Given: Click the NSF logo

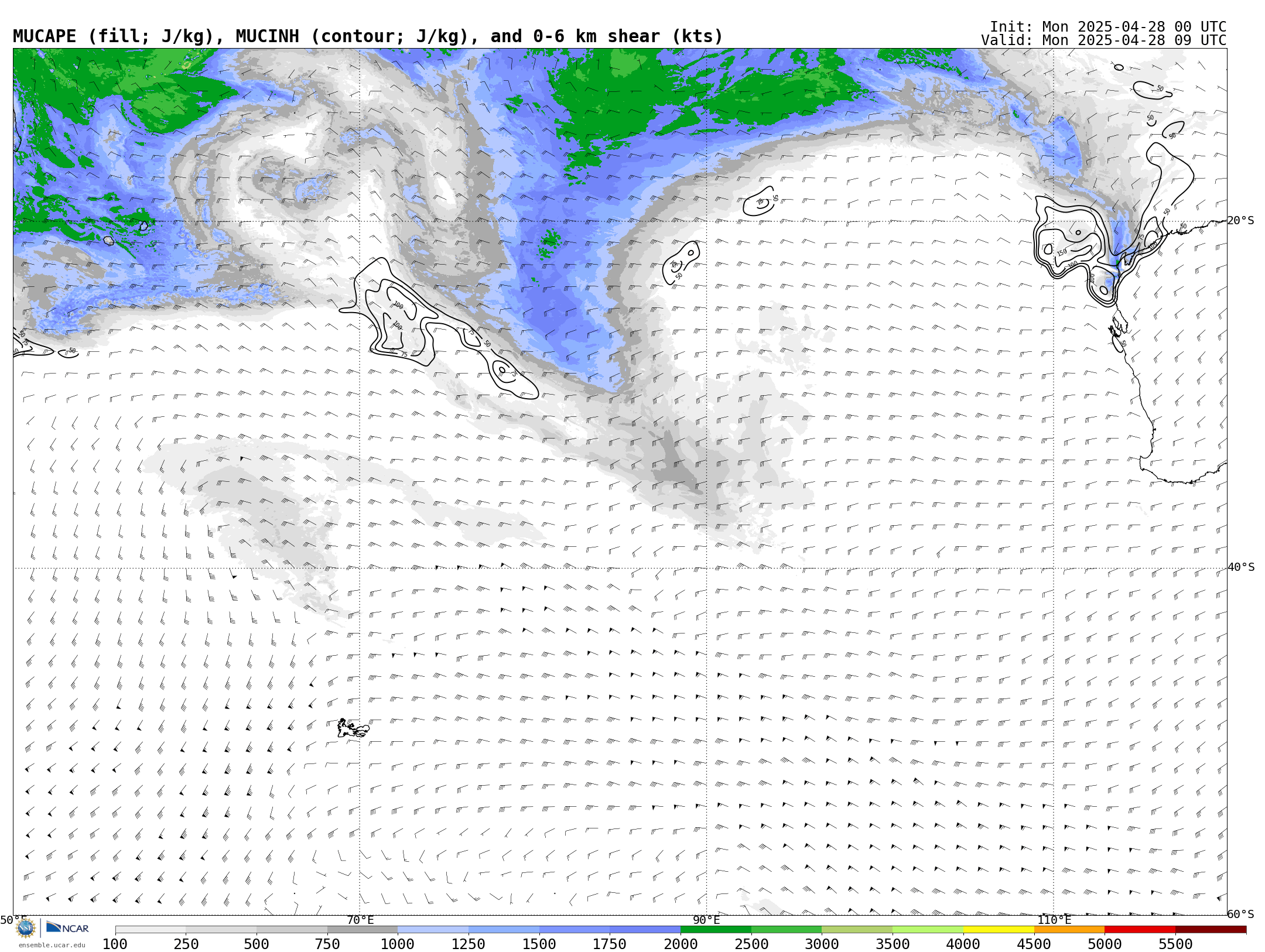Looking at the screenshot, I should [26, 928].
